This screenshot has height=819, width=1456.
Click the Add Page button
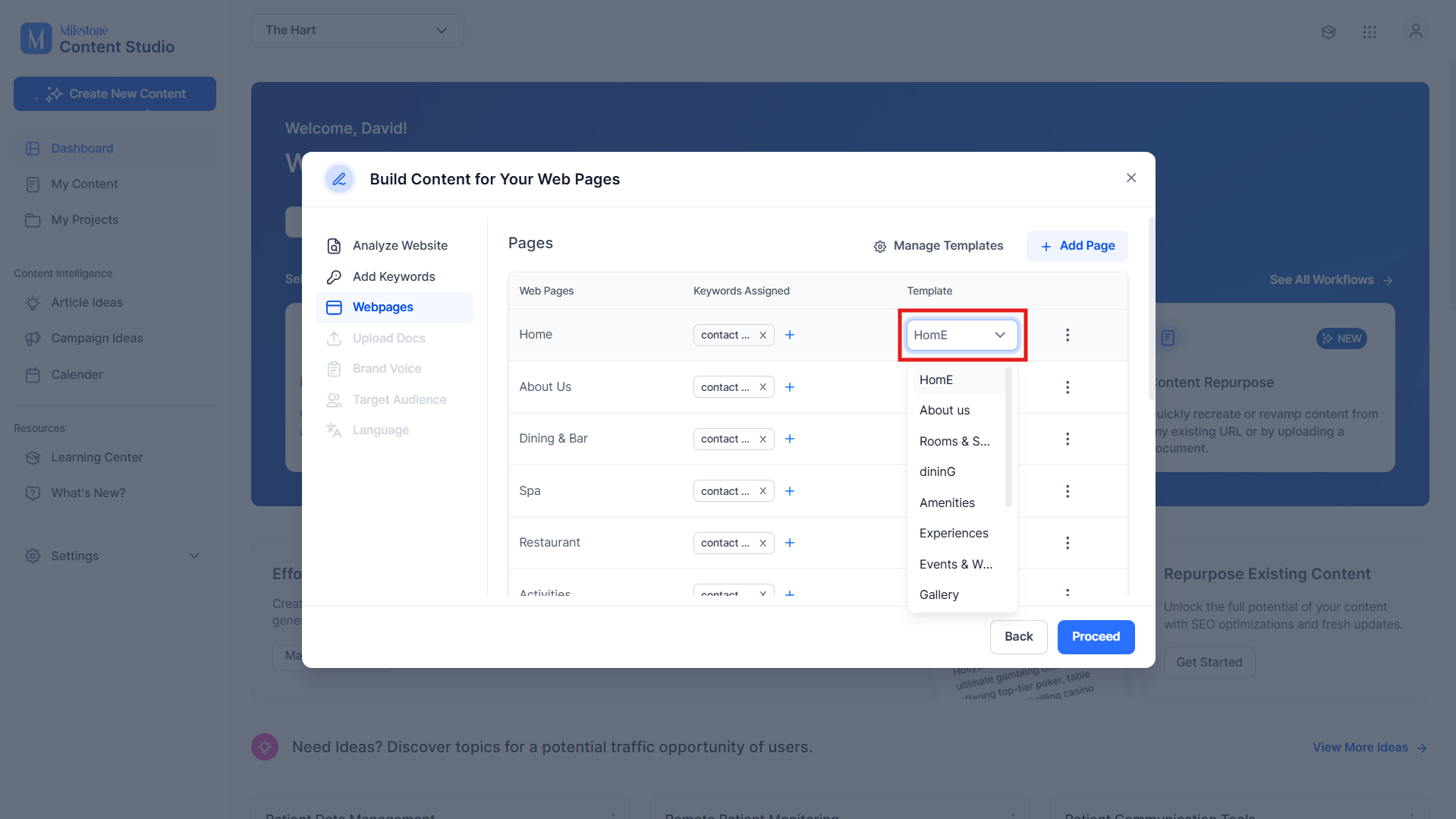coord(1077,246)
